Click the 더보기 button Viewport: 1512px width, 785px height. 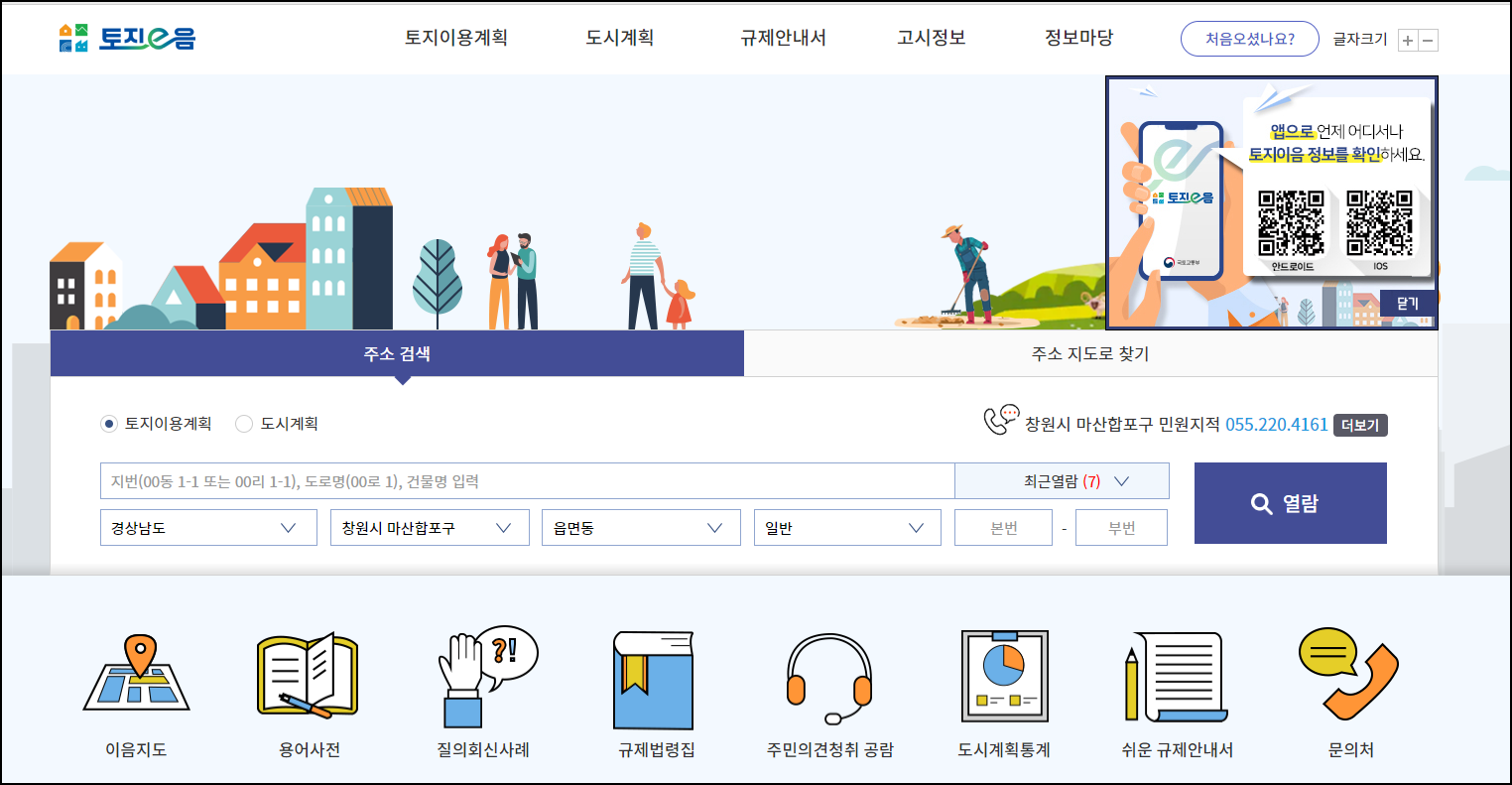(x=1360, y=425)
